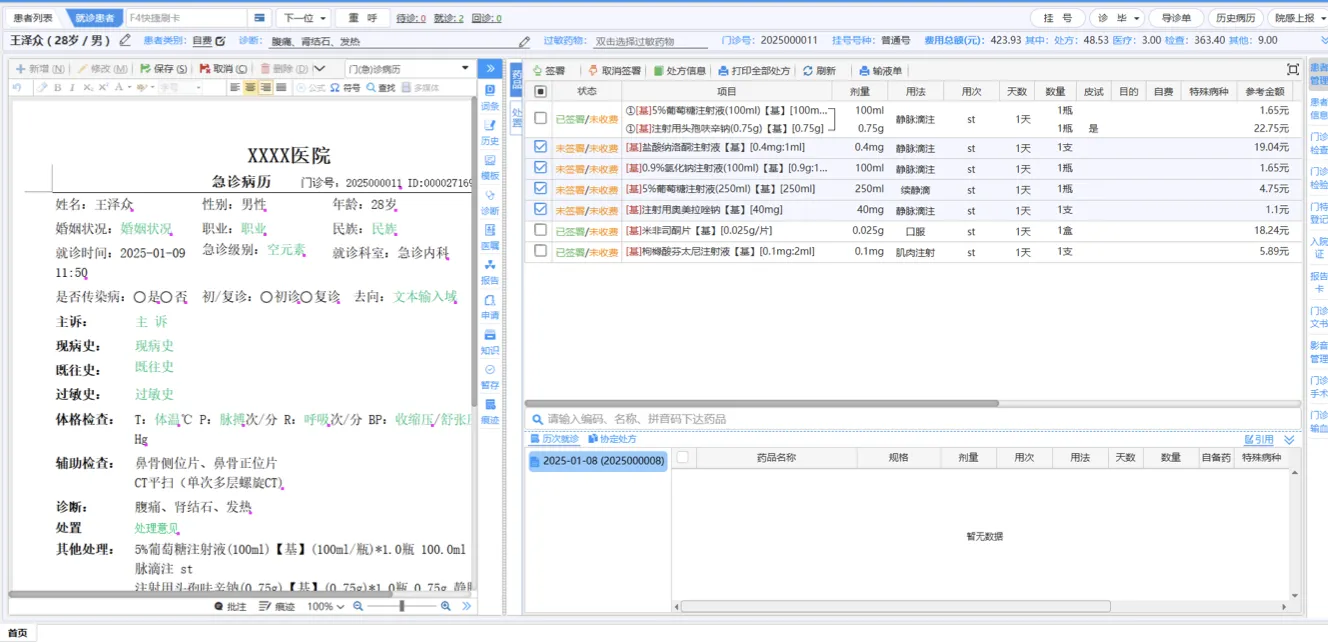Open the 知识 side panel icon
The width and height of the screenshot is (1328, 642).
(489, 341)
